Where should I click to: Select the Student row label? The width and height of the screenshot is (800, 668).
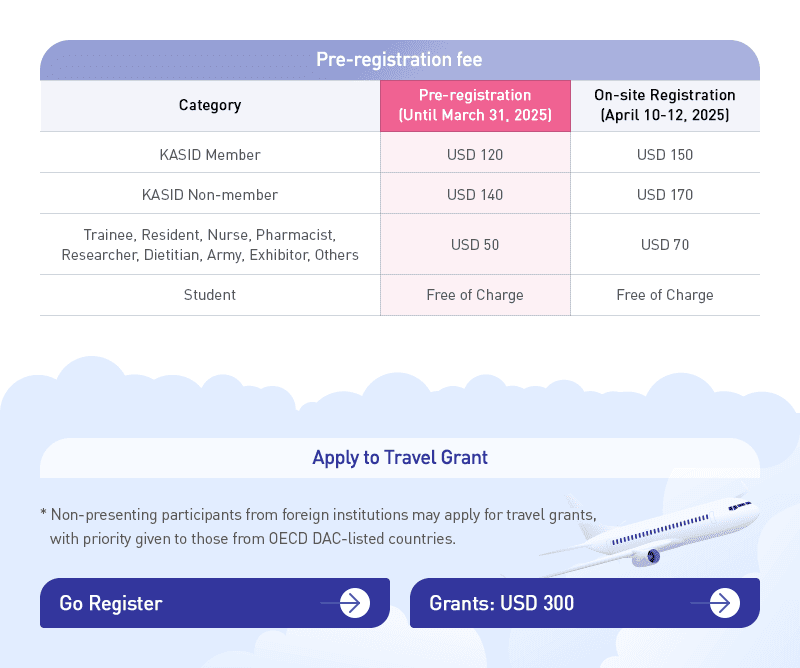tap(210, 295)
